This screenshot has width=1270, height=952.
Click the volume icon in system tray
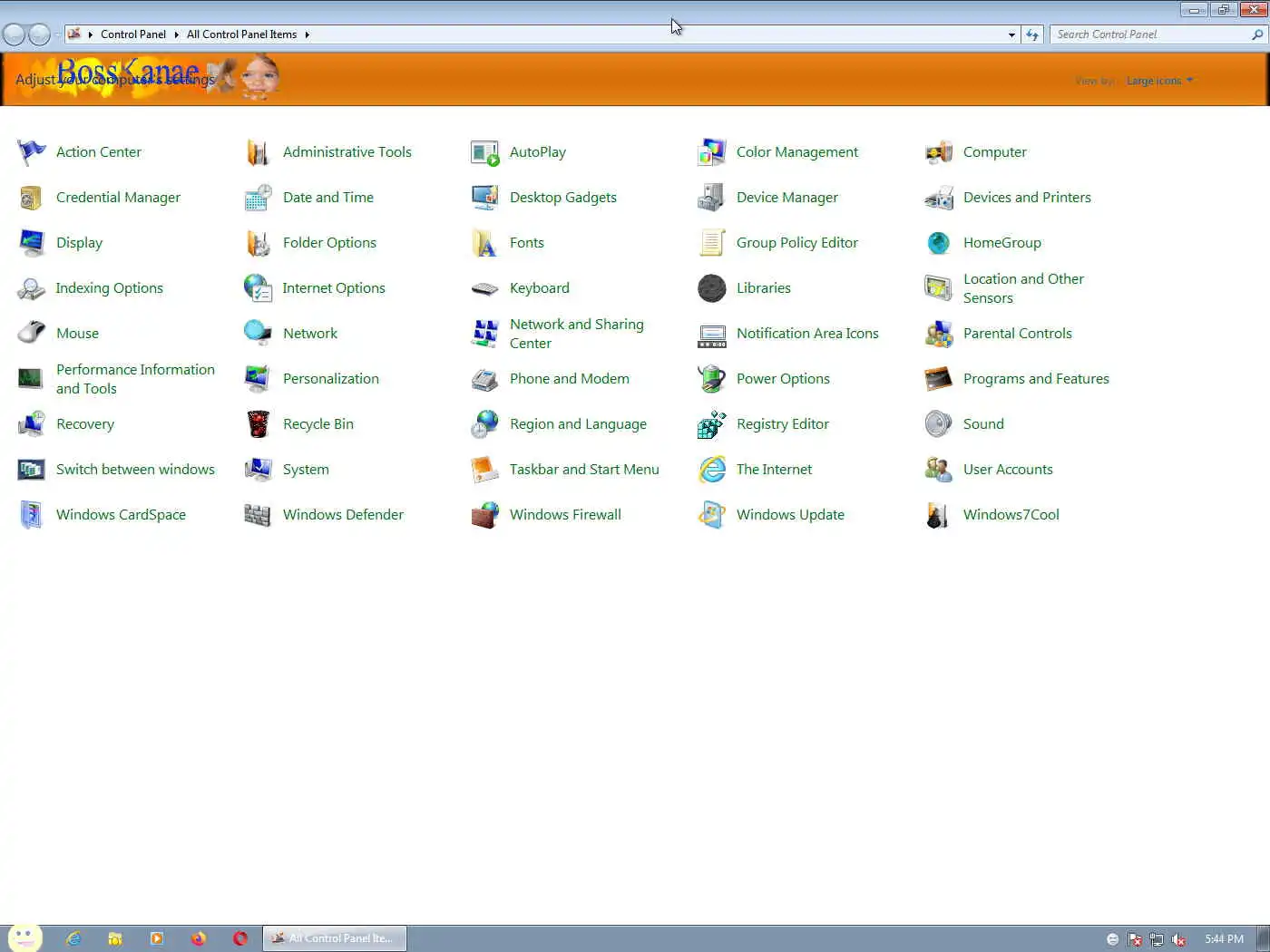pos(1178,939)
